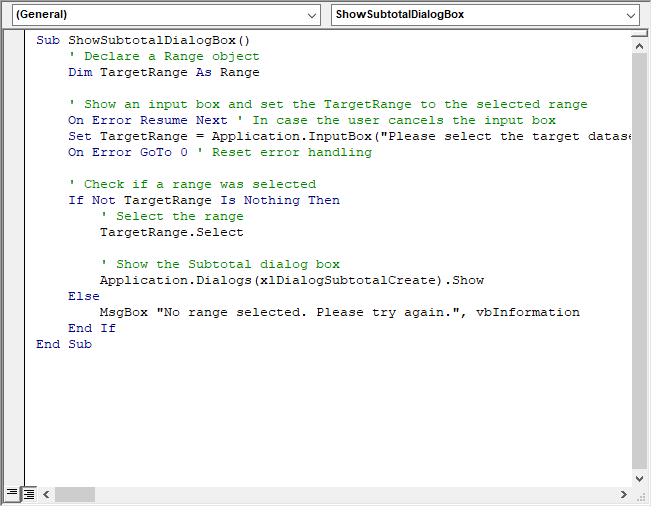The image size is (652, 506).
Task: Click the vertical scrollbar track
Action: coord(640,262)
